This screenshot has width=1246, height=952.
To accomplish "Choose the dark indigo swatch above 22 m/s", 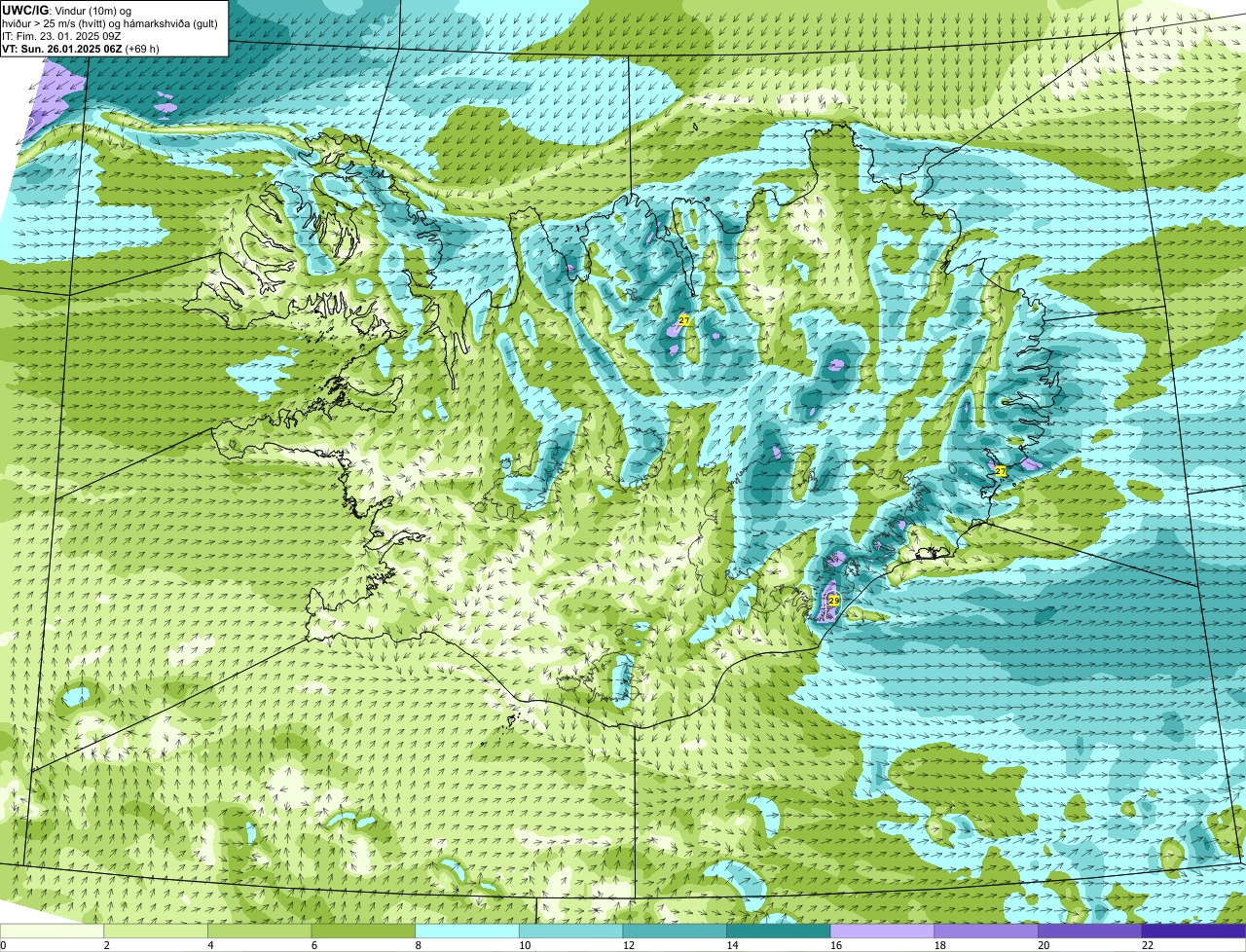I will tap(1194, 931).
